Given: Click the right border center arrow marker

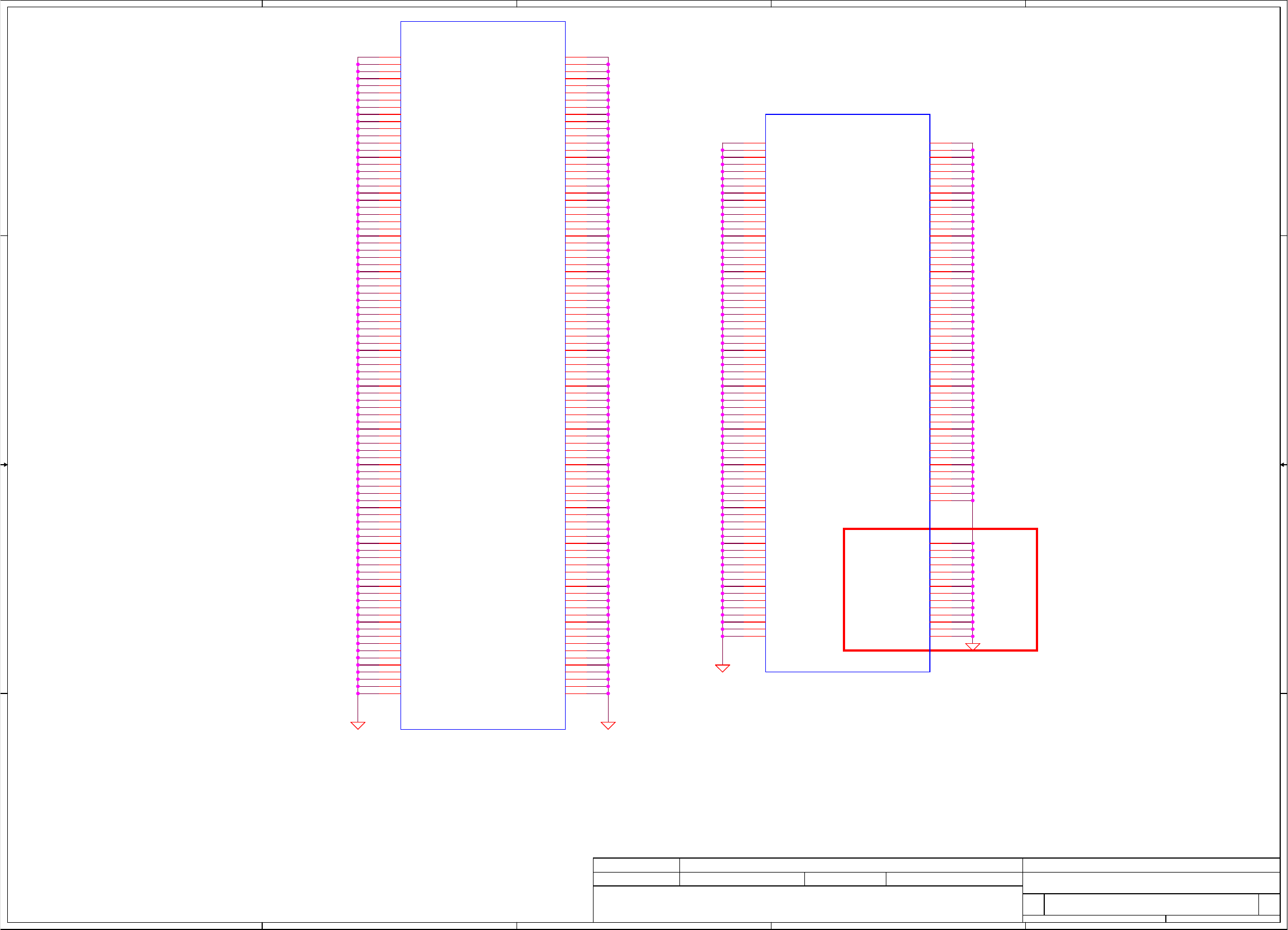Looking at the screenshot, I should pyautogui.click(x=1283, y=465).
